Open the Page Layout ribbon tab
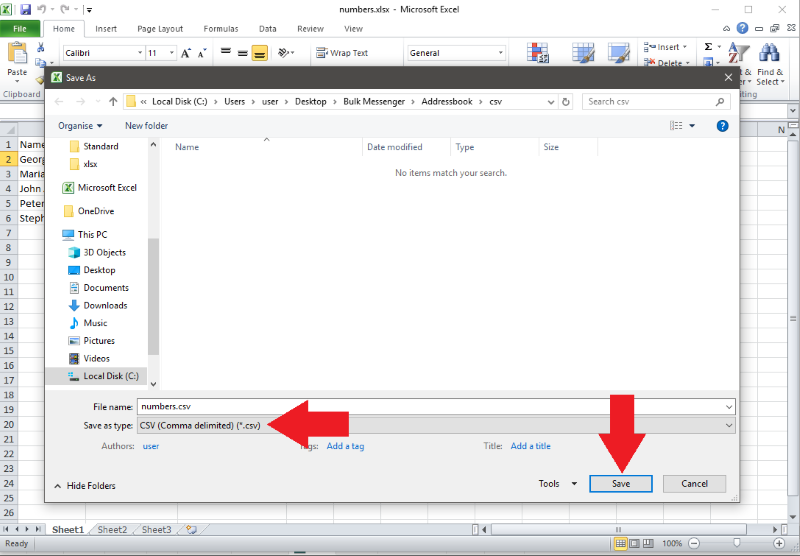The width and height of the screenshot is (800, 556). tap(160, 29)
